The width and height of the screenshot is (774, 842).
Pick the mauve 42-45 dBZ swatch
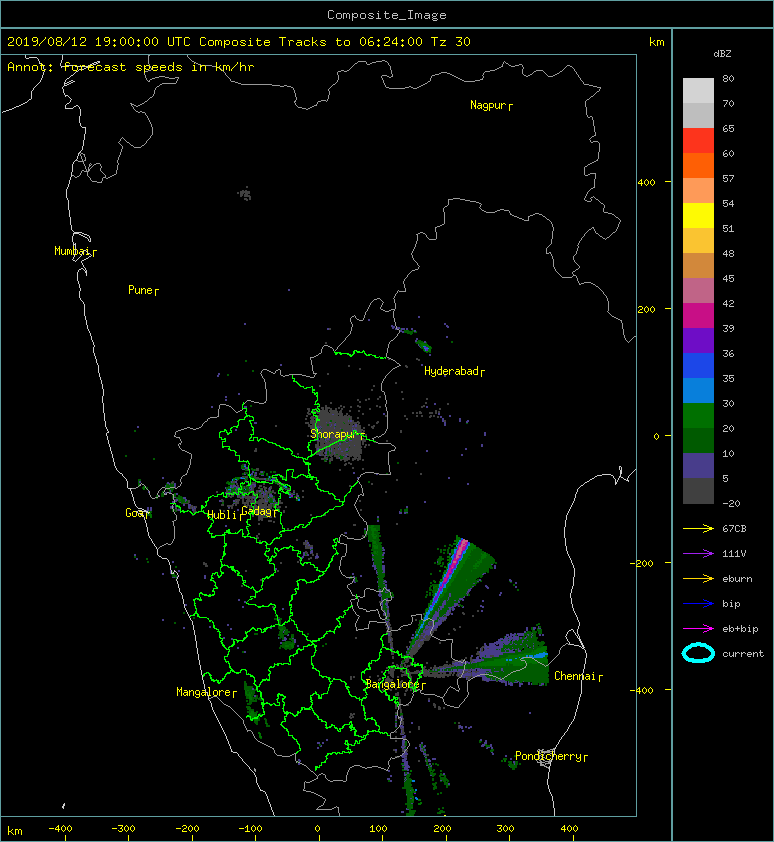click(x=698, y=291)
